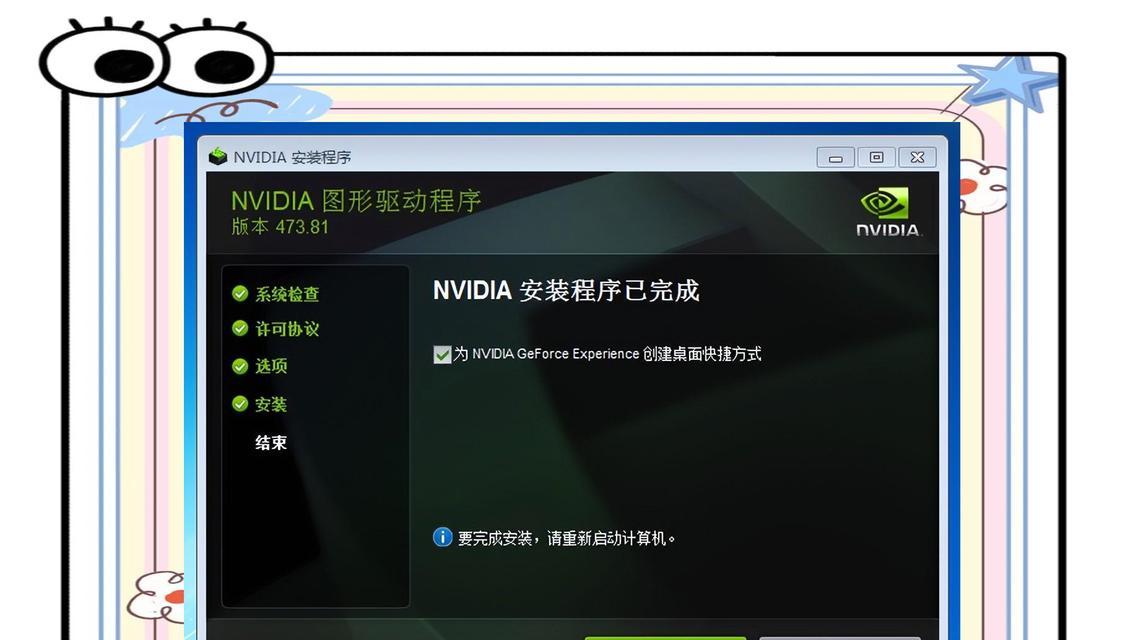1130x640 pixels.
Task: Click the NVIDIA logo in the header
Action: pyautogui.click(x=888, y=213)
